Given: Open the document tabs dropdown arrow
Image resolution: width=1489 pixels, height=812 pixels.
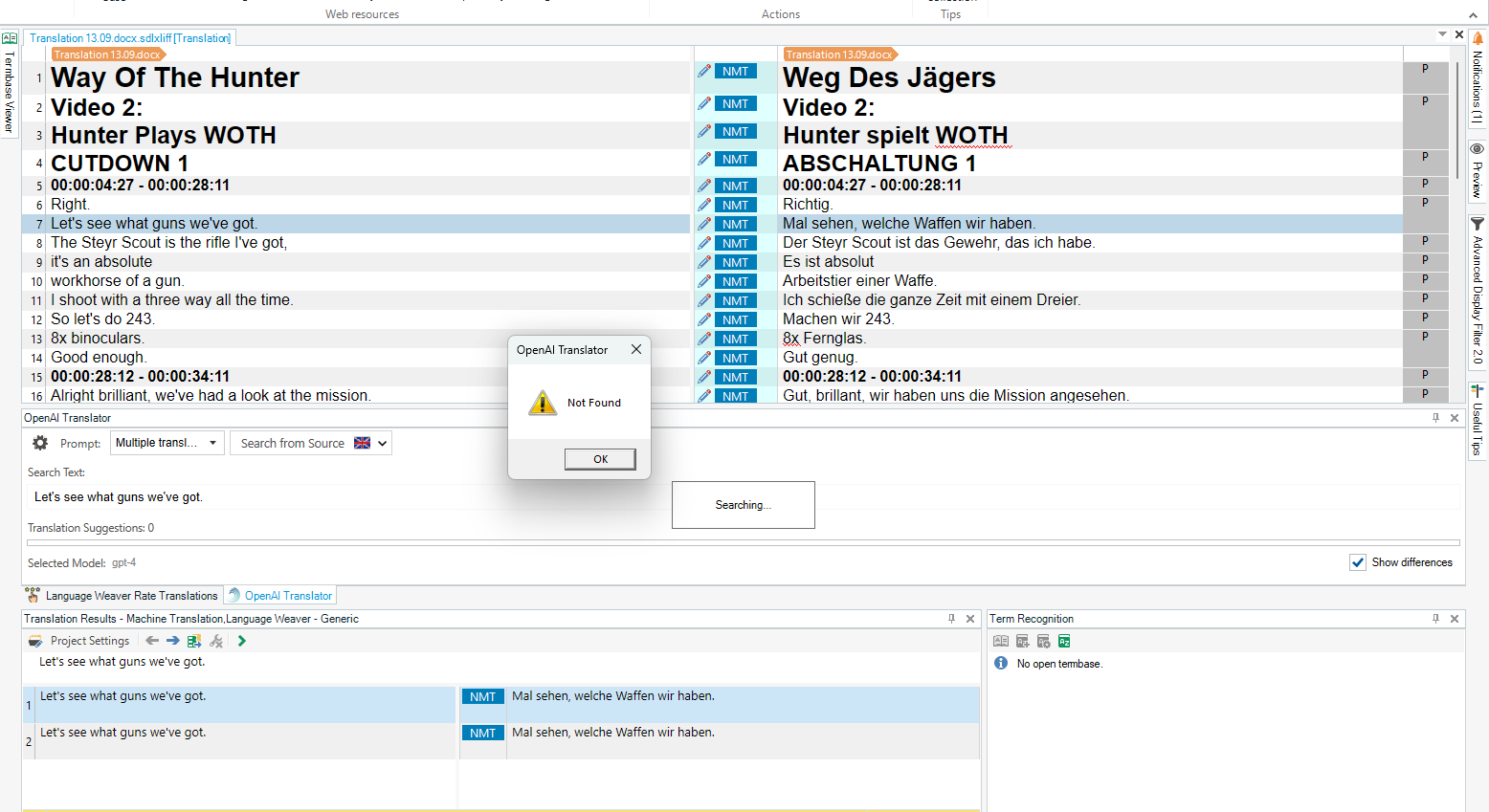Looking at the screenshot, I should click(1442, 34).
